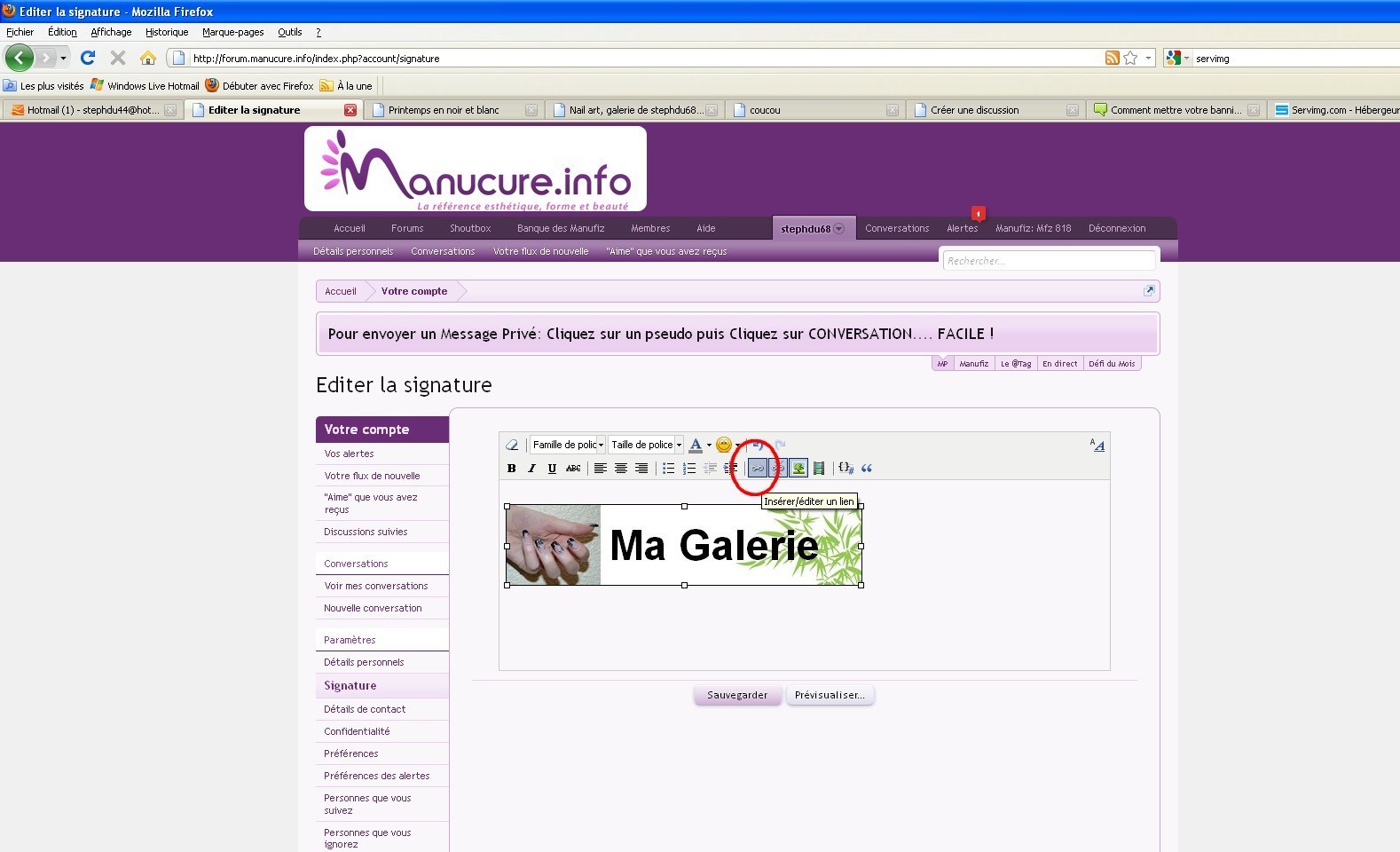Open the Marque-pages menu
Viewport: 1400px width, 852px height.
[x=232, y=32]
